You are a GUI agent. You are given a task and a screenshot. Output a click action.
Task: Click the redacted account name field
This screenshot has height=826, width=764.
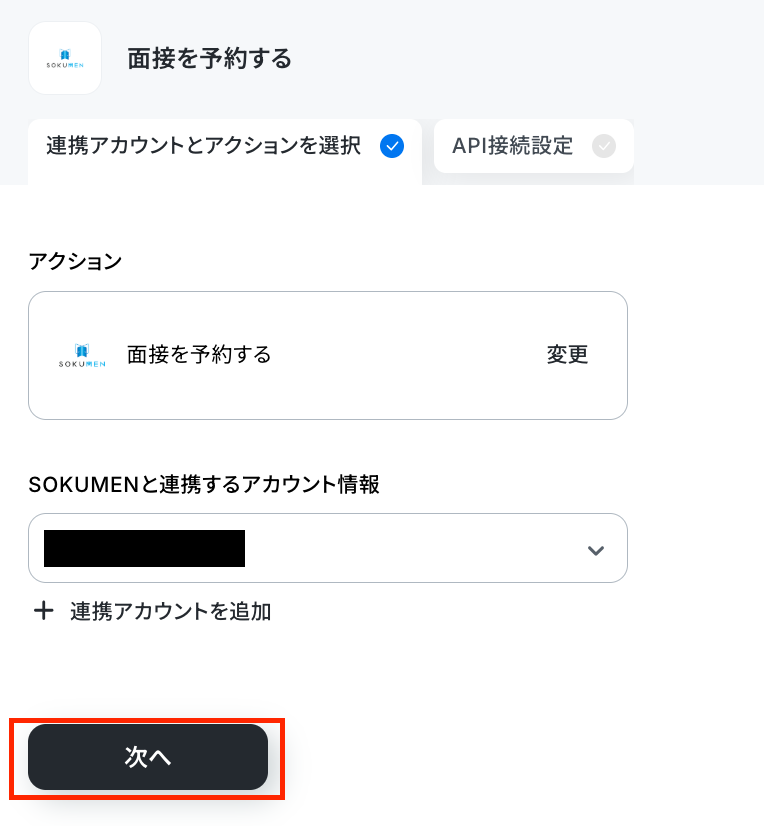144,548
